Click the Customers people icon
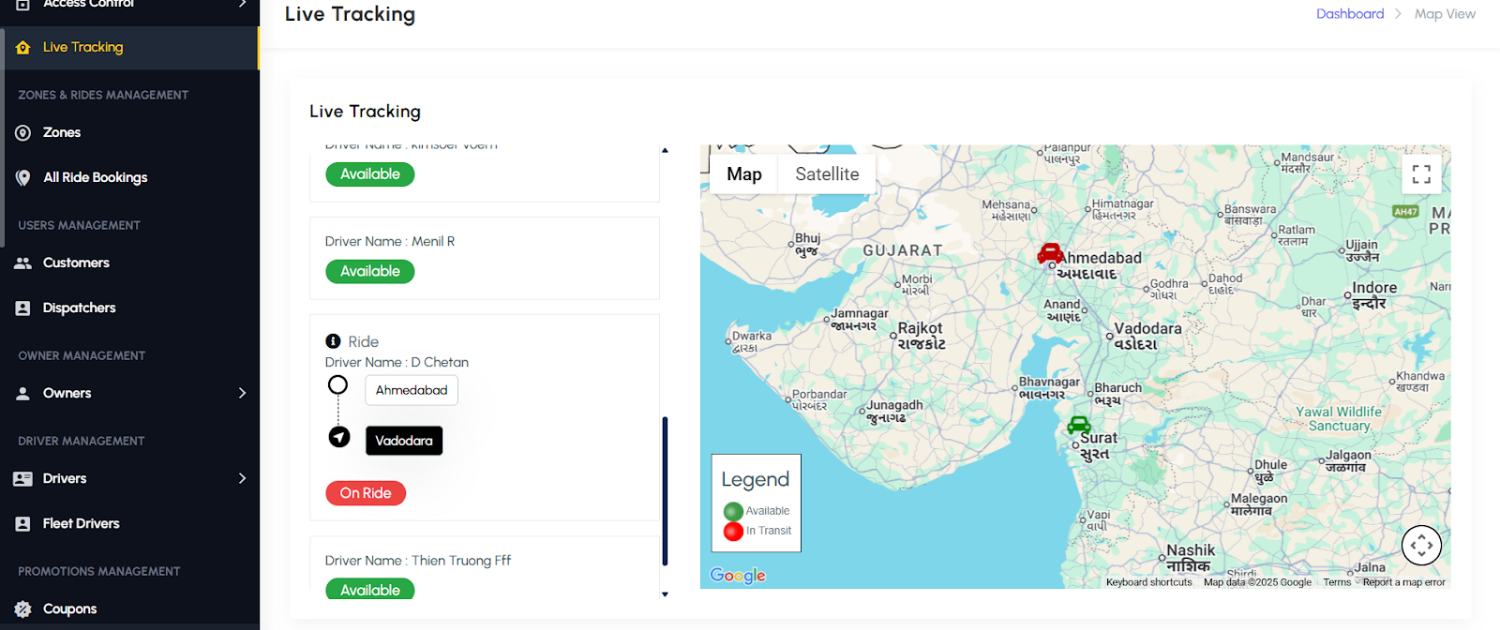 [x=23, y=263]
